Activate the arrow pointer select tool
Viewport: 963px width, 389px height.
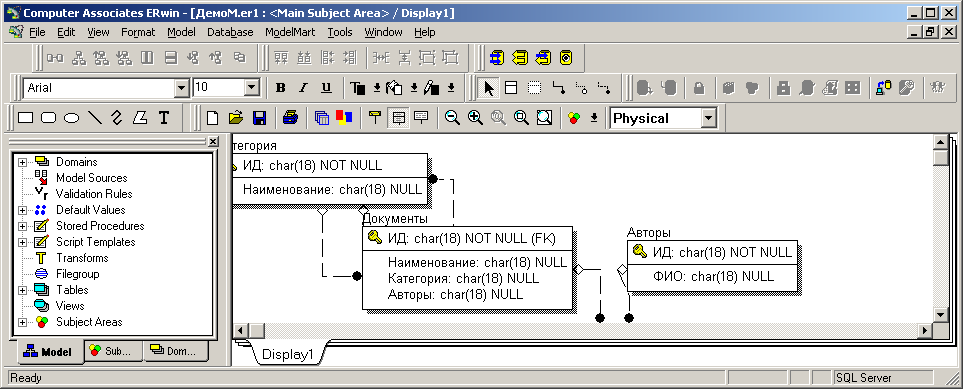pos(488,88)
